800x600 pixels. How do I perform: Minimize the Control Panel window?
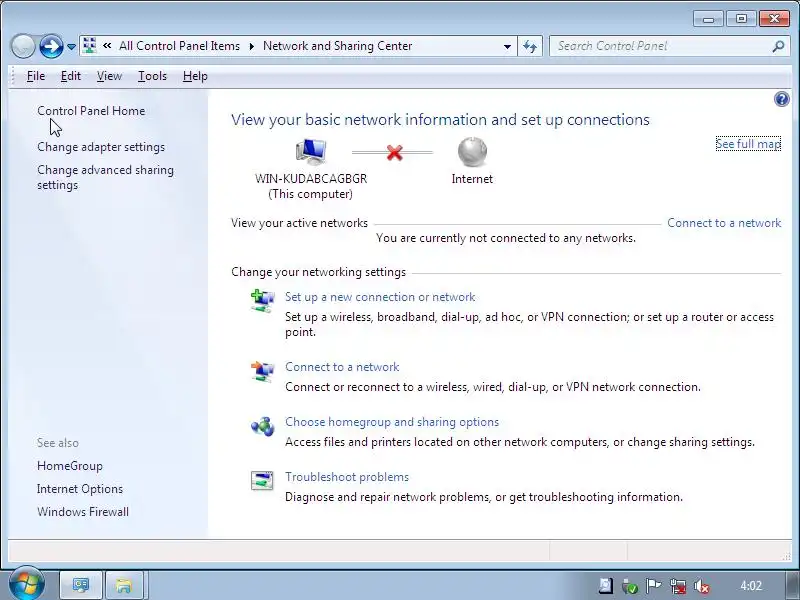(x=708, y=19)
